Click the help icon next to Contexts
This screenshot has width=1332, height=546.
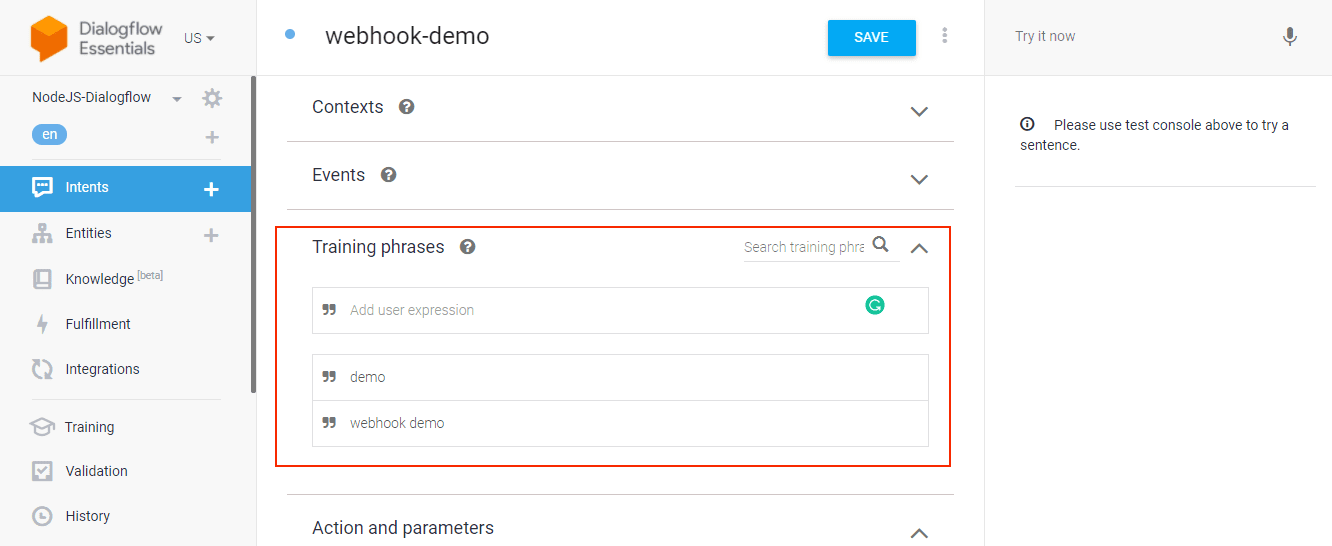(x=406, y=107)
